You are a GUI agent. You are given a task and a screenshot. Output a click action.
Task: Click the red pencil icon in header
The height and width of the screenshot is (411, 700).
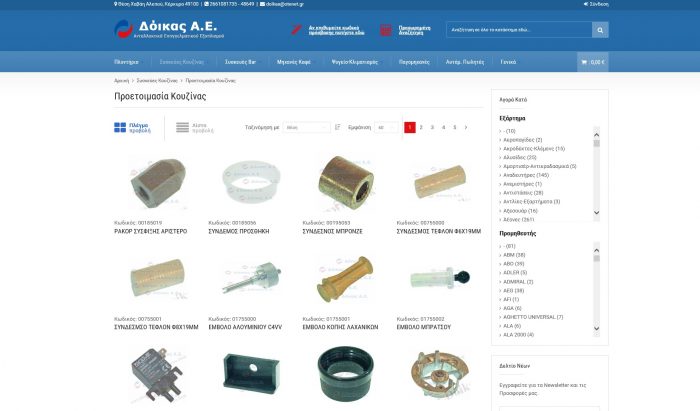pos(296,30)
